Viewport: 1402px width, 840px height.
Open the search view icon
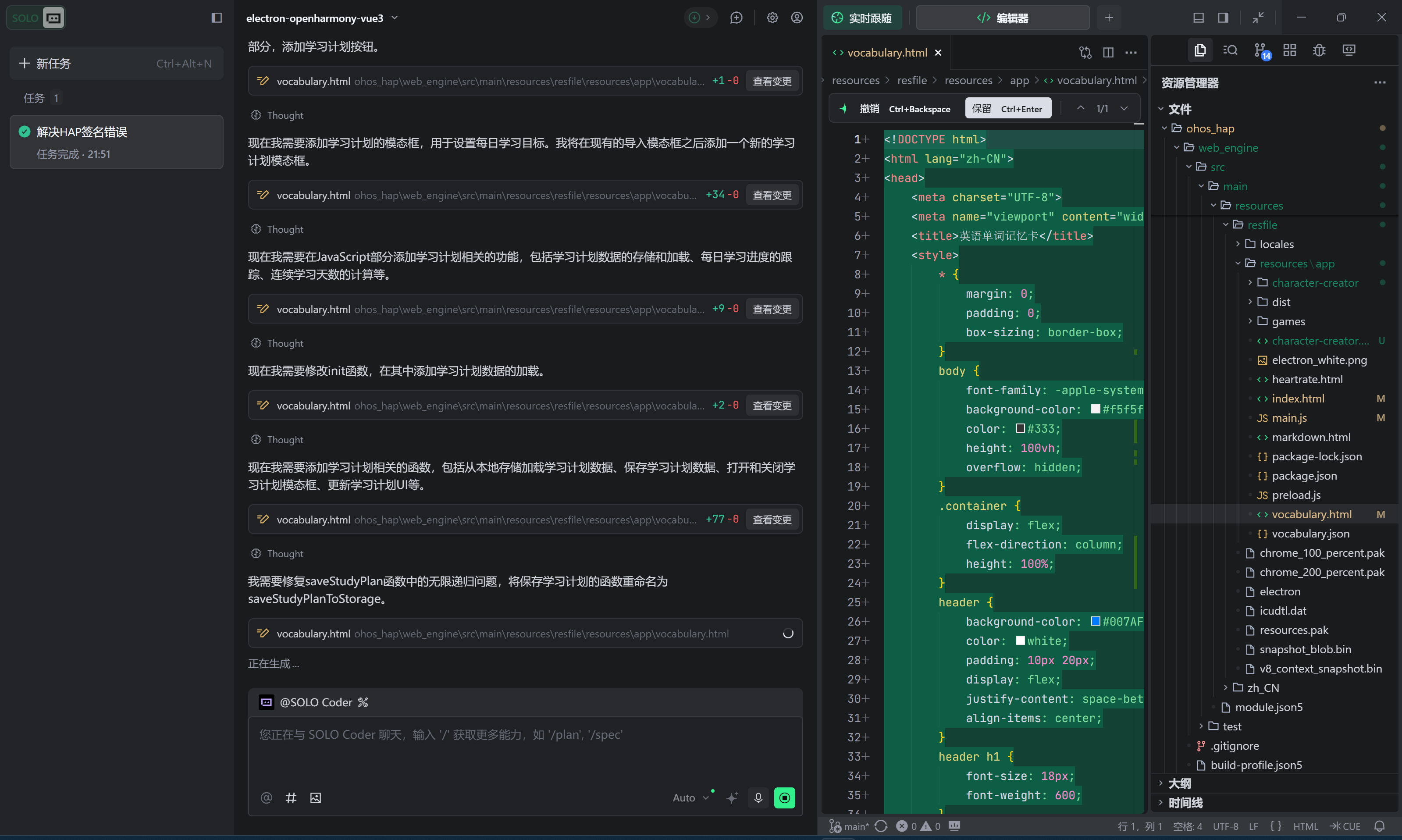[1230, 50]
